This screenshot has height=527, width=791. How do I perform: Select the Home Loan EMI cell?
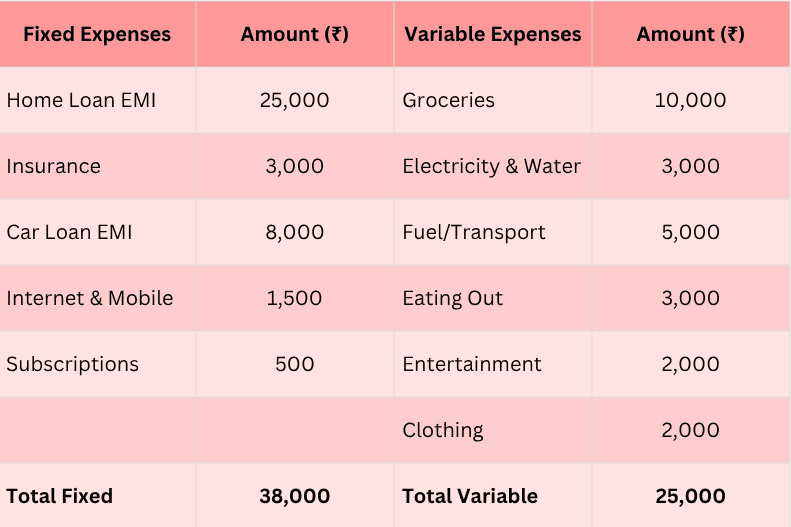click(81, 100)
